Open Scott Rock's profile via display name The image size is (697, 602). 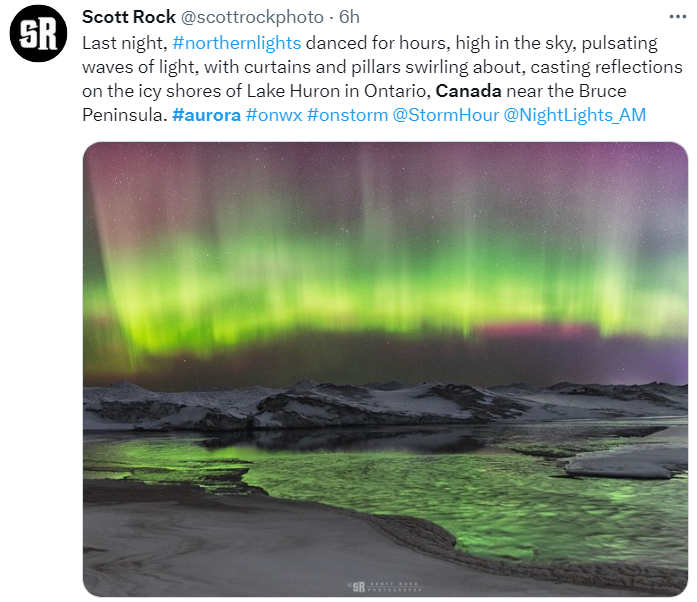129,17
